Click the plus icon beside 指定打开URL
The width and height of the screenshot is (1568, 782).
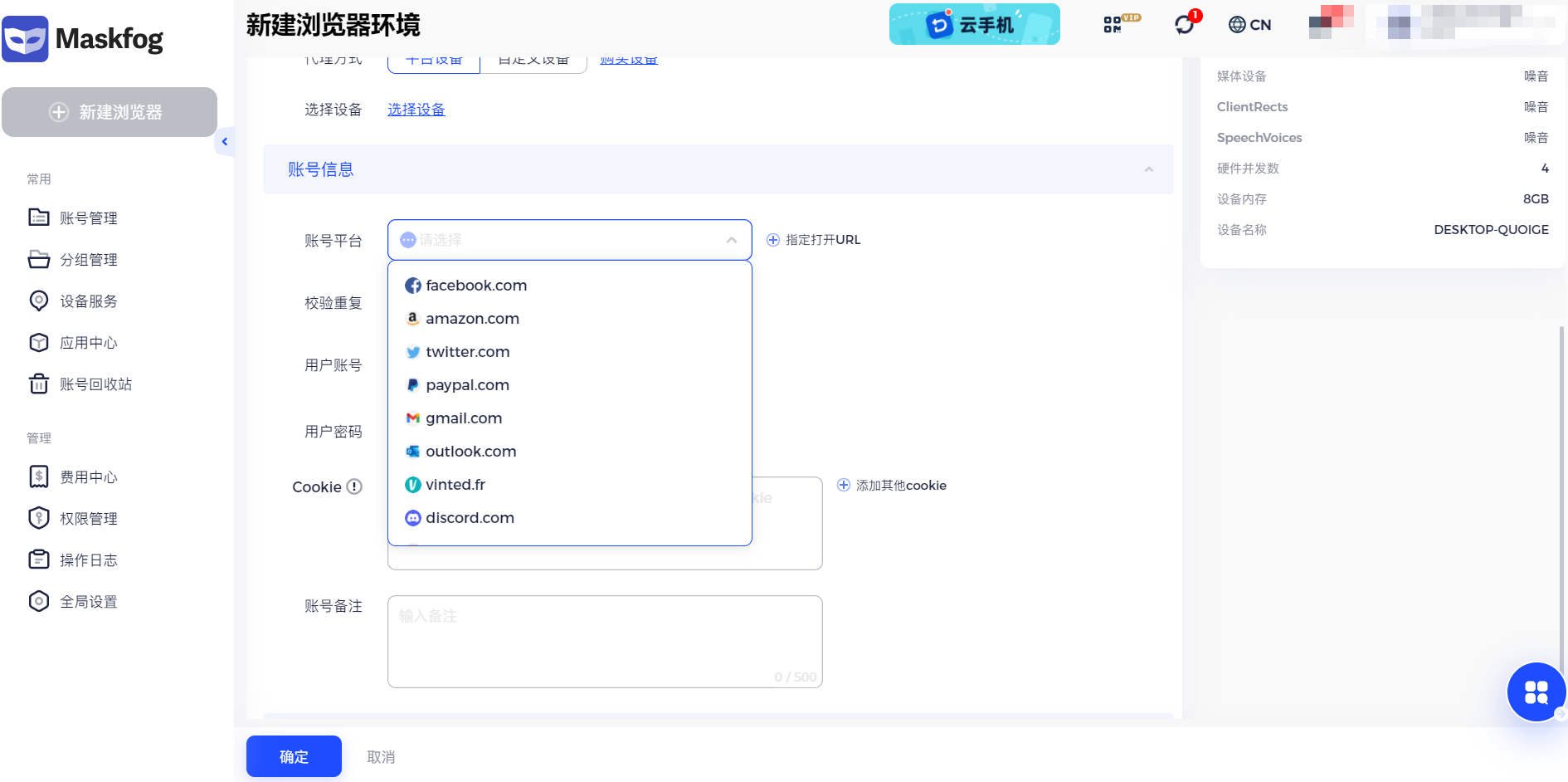click(x=773, y=240)
